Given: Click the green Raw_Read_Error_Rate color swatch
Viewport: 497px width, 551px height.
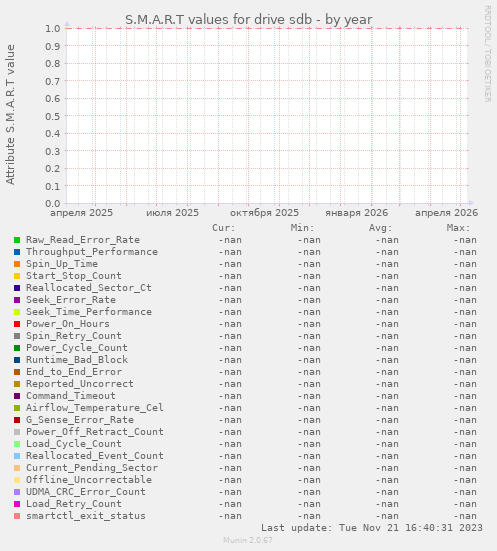Looking at the screenshot, I should (17, 240).
